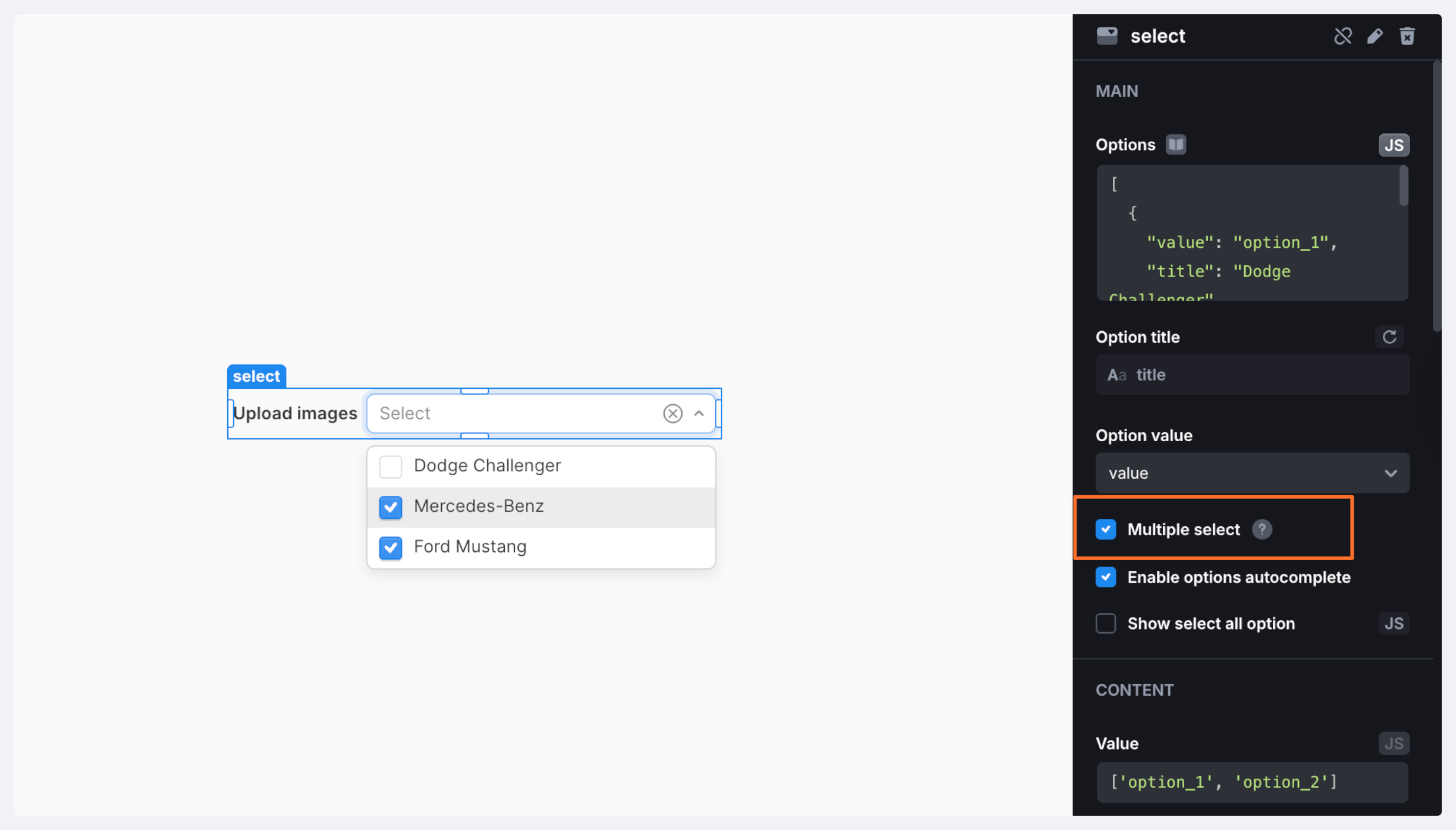Uncheck the Multiple select checkbox

click(1106, 529)
